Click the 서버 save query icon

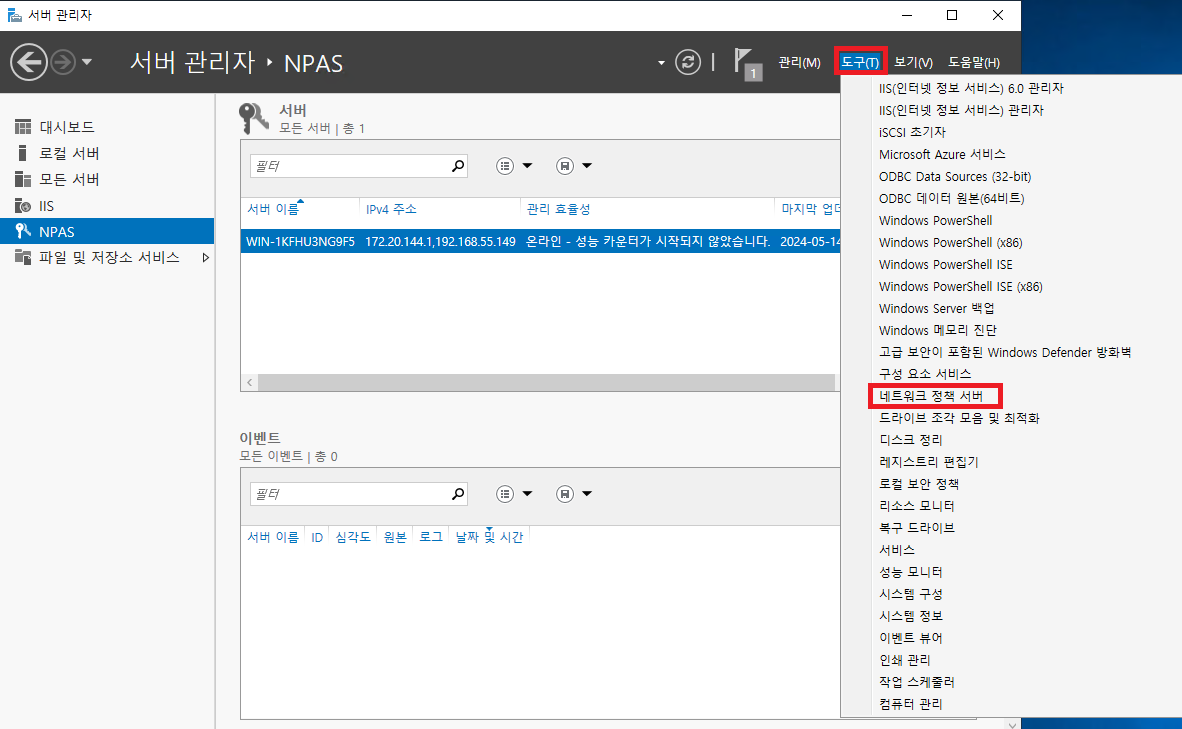click(x=565, y=166)
